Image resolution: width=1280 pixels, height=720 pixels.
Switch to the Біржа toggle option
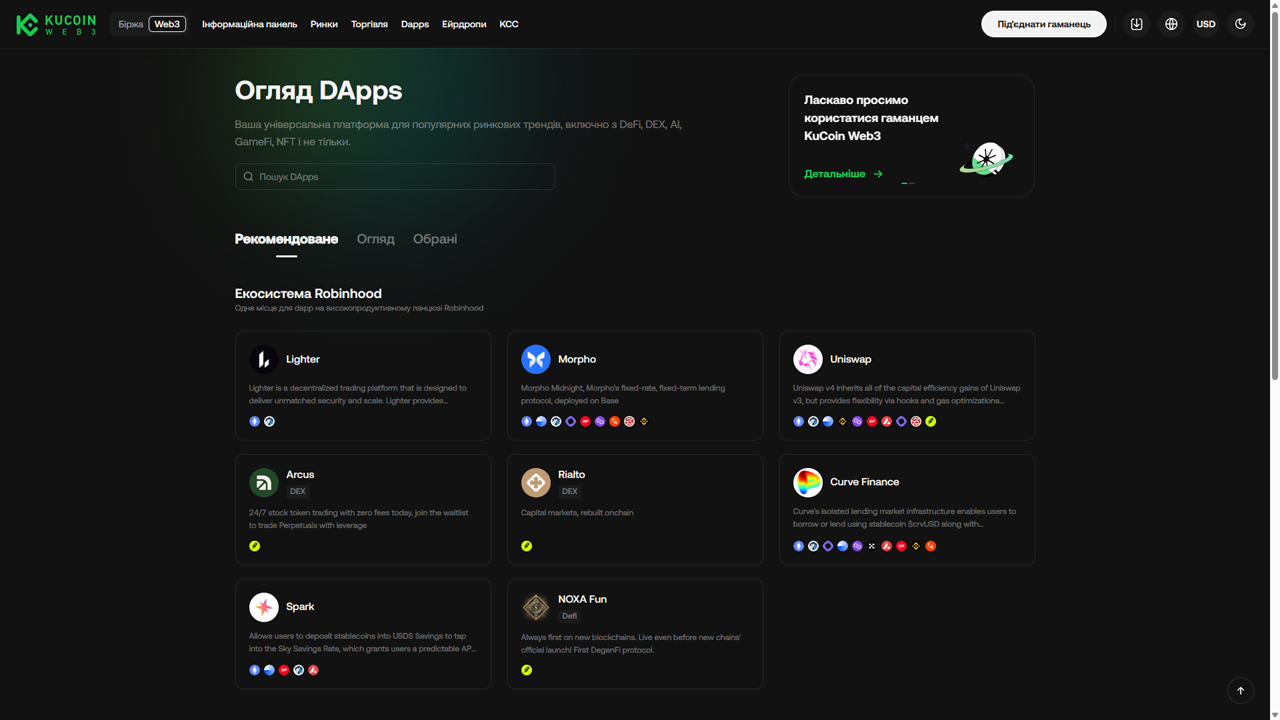pyautogui.click(x=131, y=24)
